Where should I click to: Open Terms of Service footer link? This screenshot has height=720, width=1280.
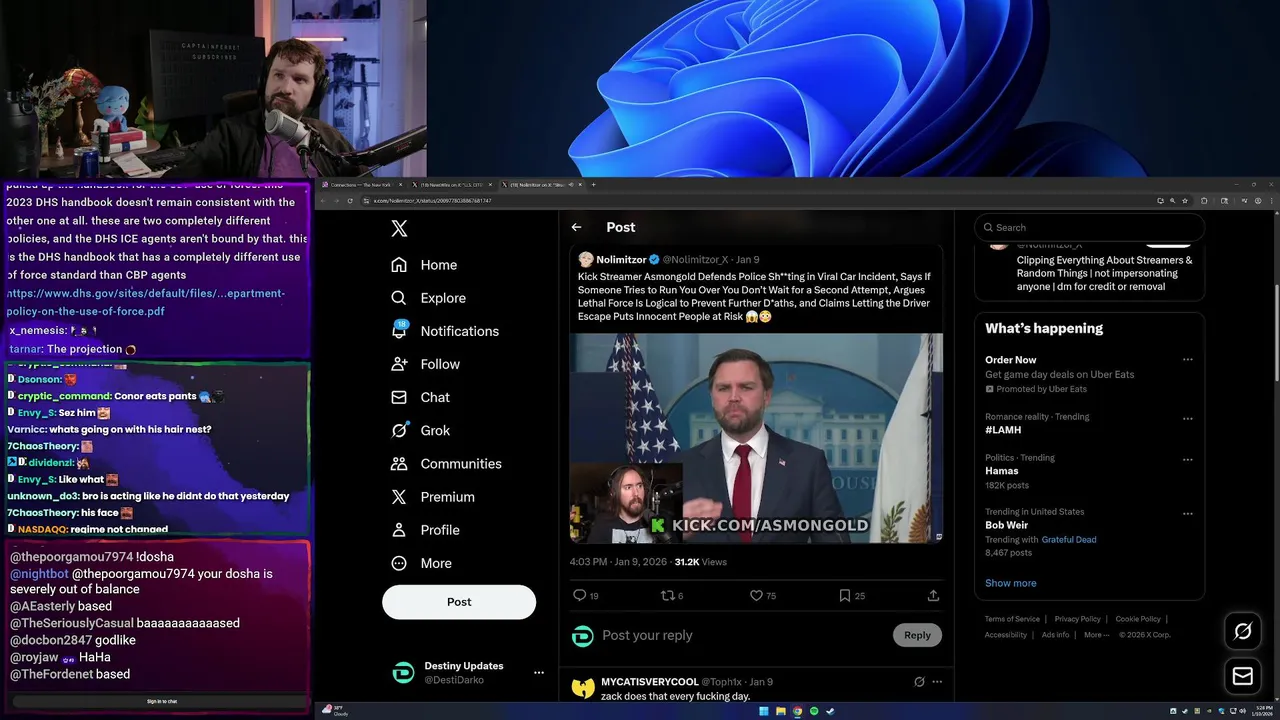click(1012, 619)
